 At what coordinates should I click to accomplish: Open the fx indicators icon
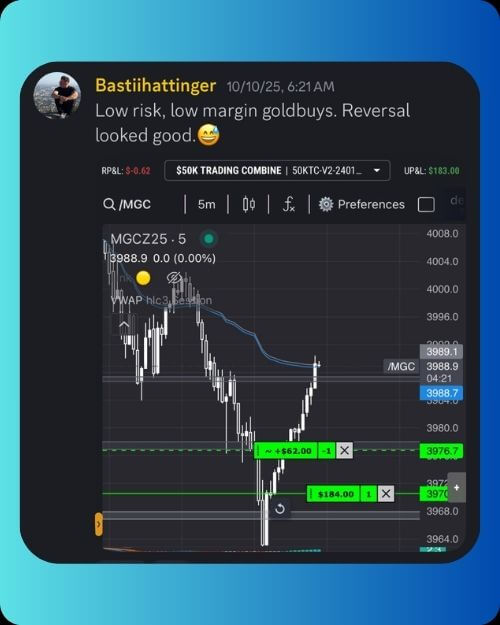pos(289,204)
